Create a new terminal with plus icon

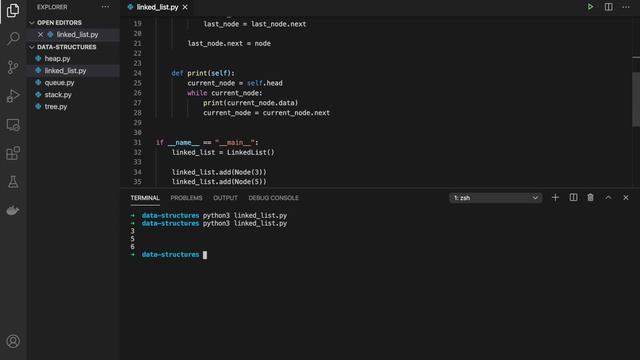pyautogui.click(x=555, y=198)
